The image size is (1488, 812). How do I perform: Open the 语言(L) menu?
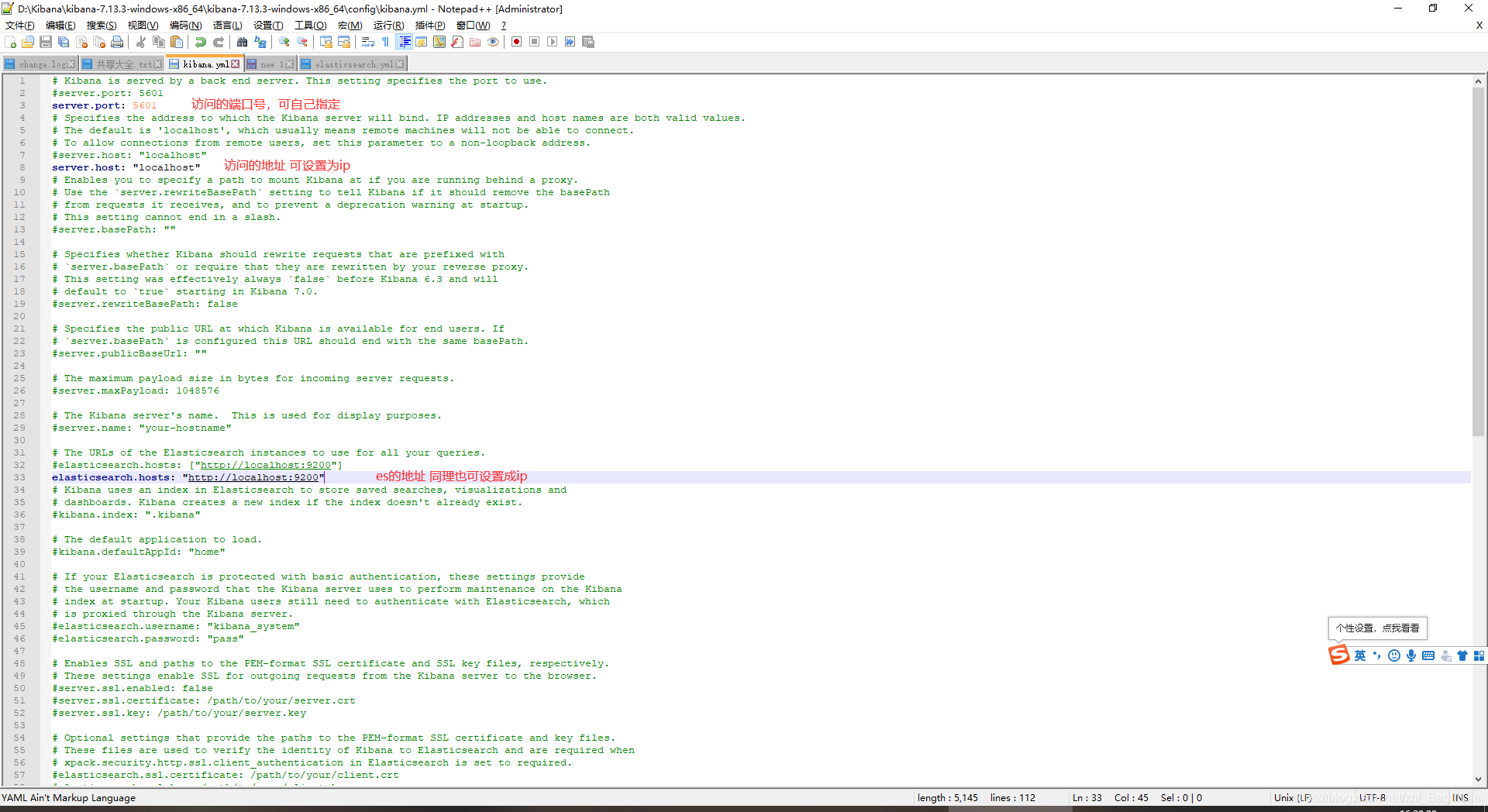(x=227, y=26)
